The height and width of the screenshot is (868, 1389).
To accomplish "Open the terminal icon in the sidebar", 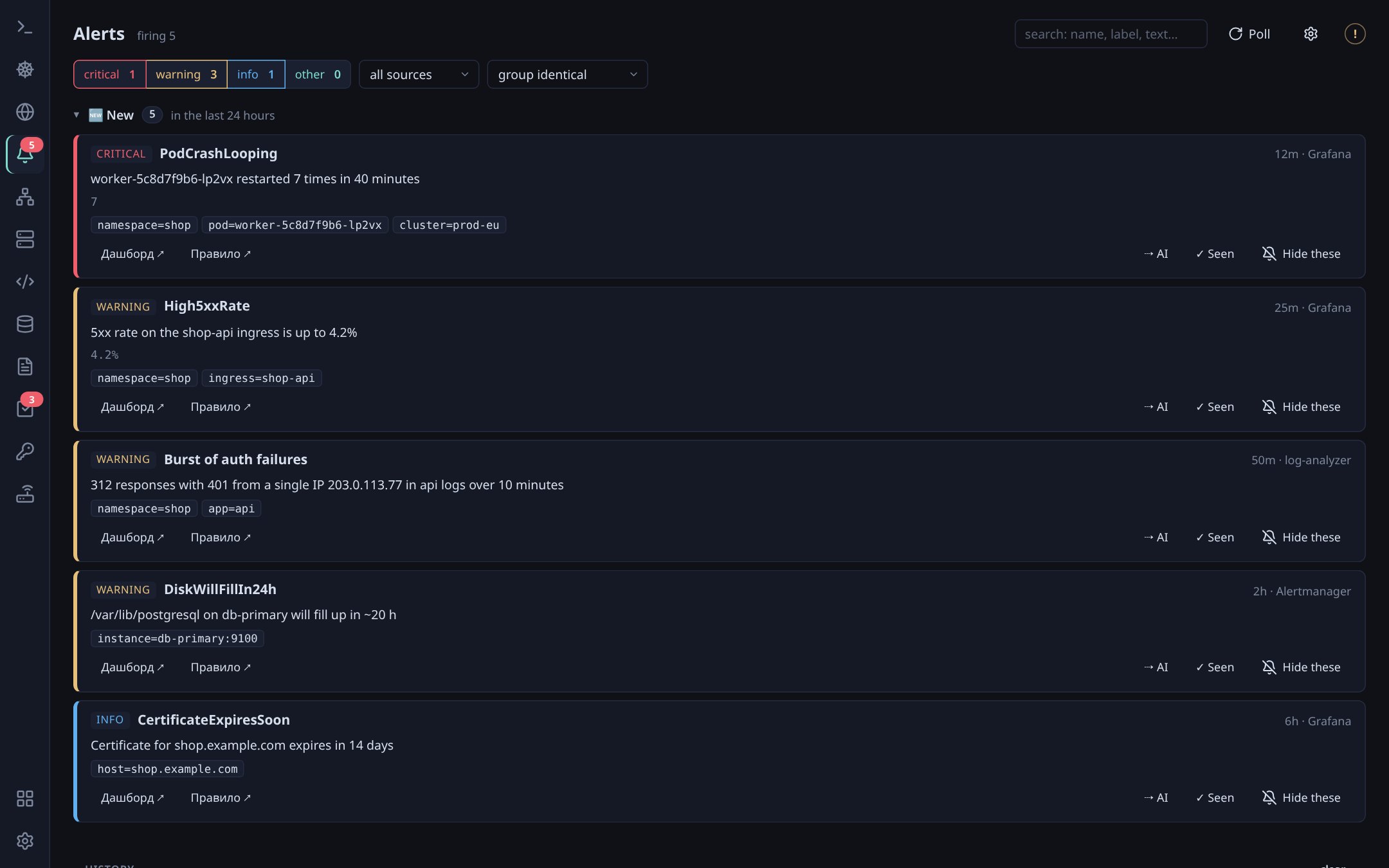I will click(x=24, y=27).
